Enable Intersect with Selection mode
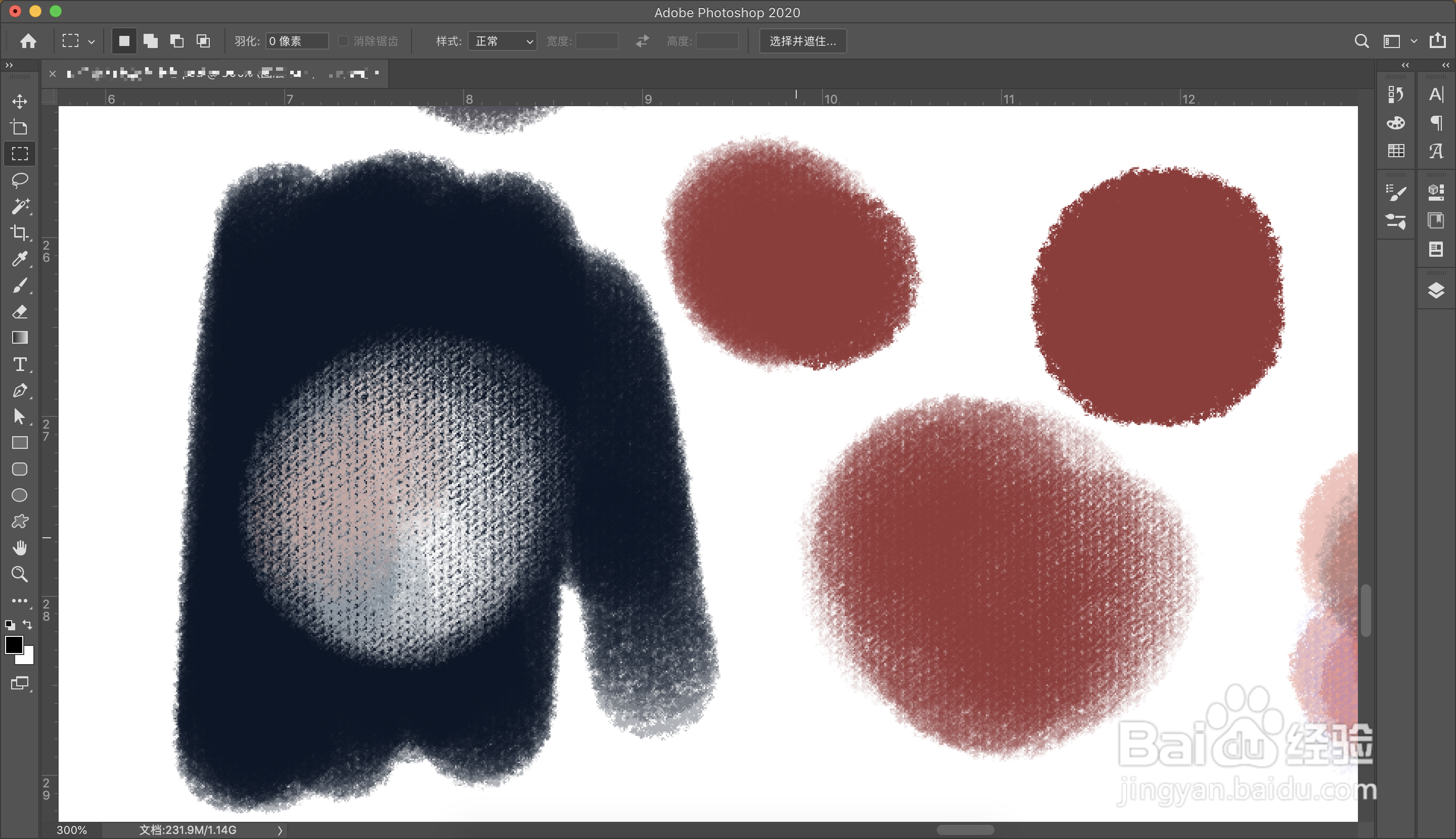Viewport: 1456px width, 839px height. (203, 41)
